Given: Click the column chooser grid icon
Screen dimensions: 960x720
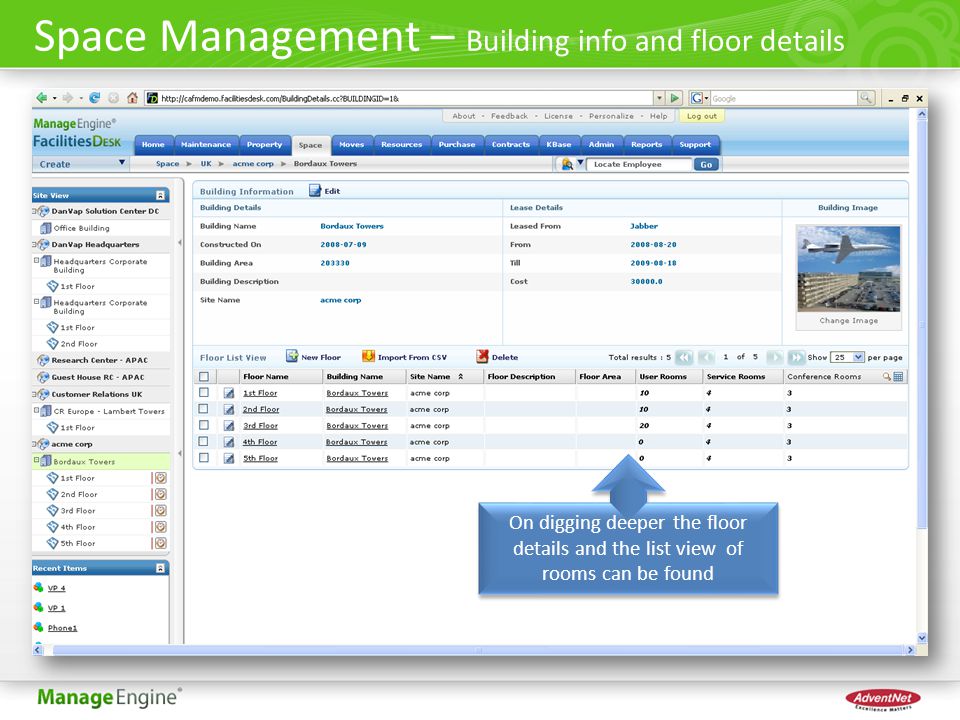Looking at the screenshot, I should (898, 377).
